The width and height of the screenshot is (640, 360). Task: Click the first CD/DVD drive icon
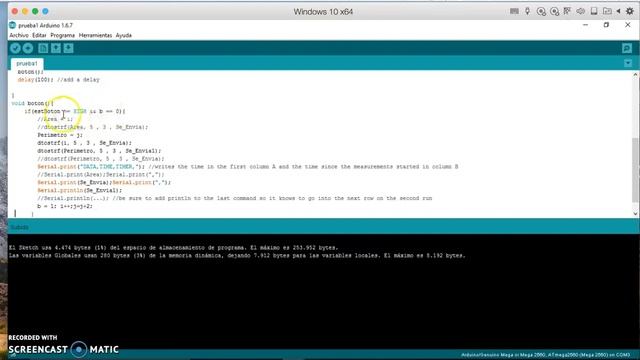coord(541,11)
